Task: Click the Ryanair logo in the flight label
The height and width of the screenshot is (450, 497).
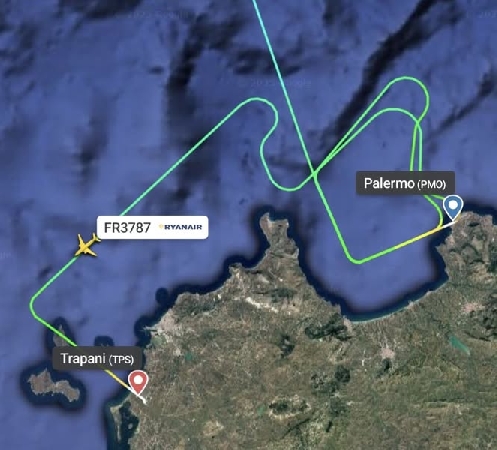Action: click(x=180, y=227)
